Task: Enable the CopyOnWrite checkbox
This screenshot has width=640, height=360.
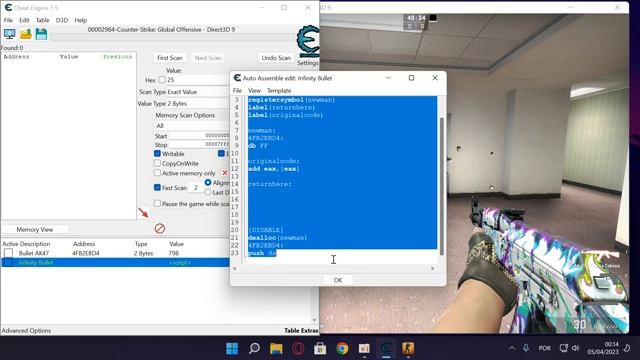Action: [157, 163]
